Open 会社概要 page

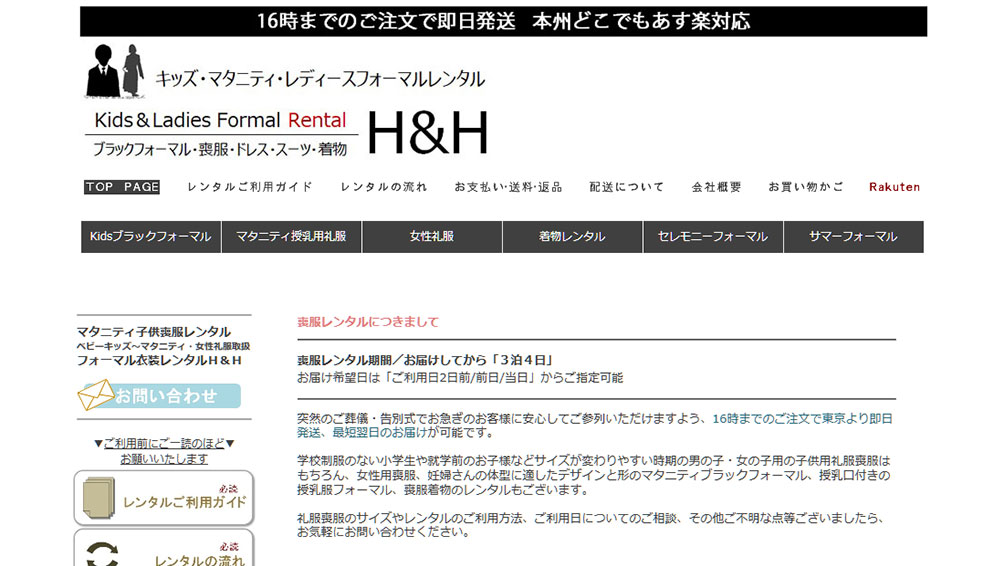tap(717, 187)
